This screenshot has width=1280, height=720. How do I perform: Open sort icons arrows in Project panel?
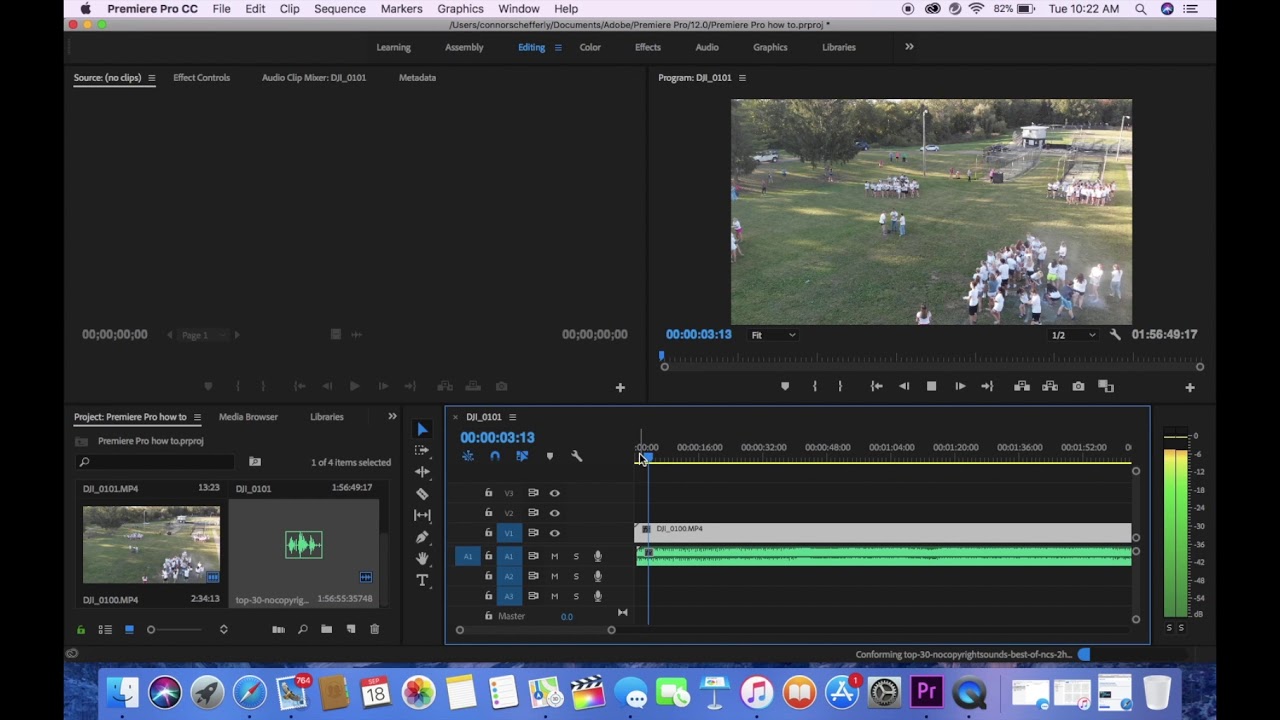(x=223, y=629)
